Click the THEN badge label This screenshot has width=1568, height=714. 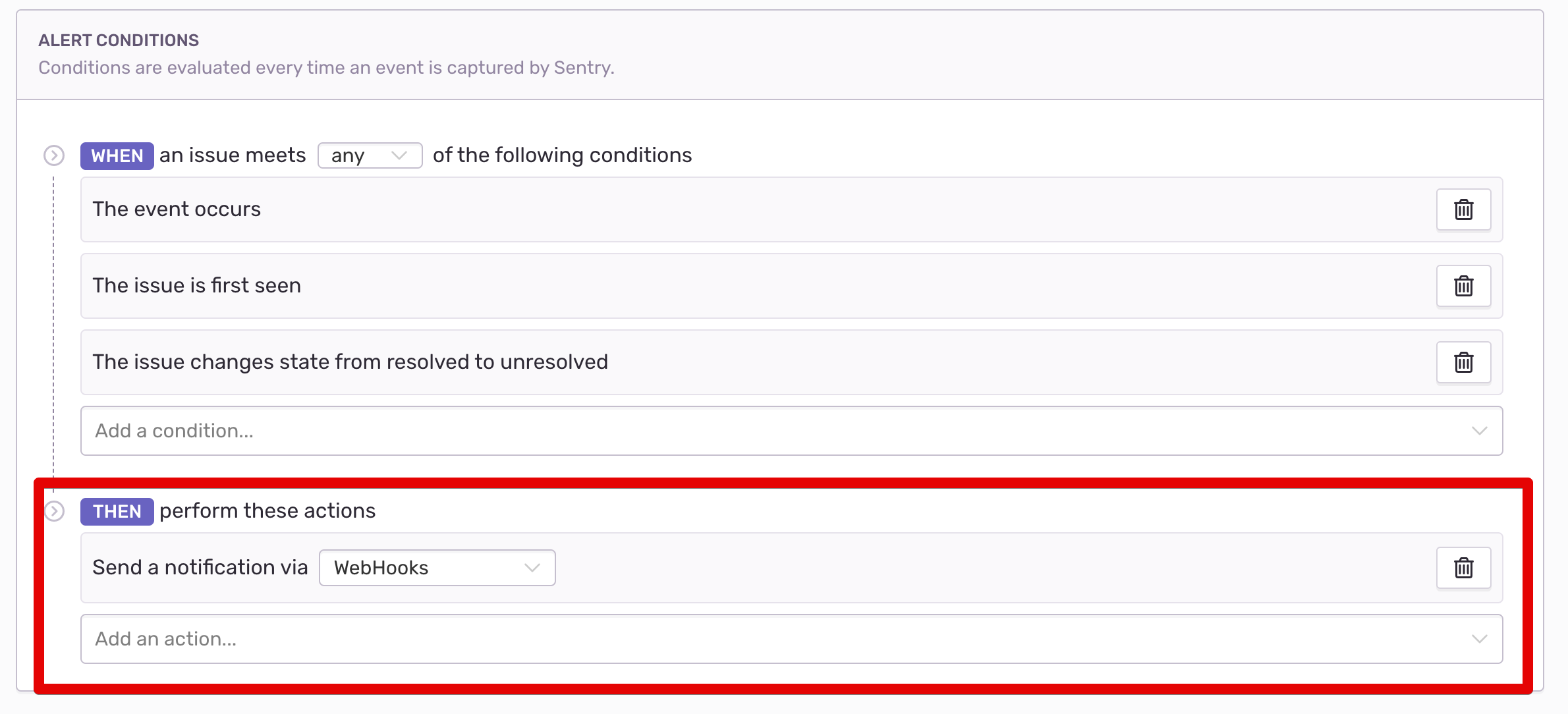tap(117, 511)
